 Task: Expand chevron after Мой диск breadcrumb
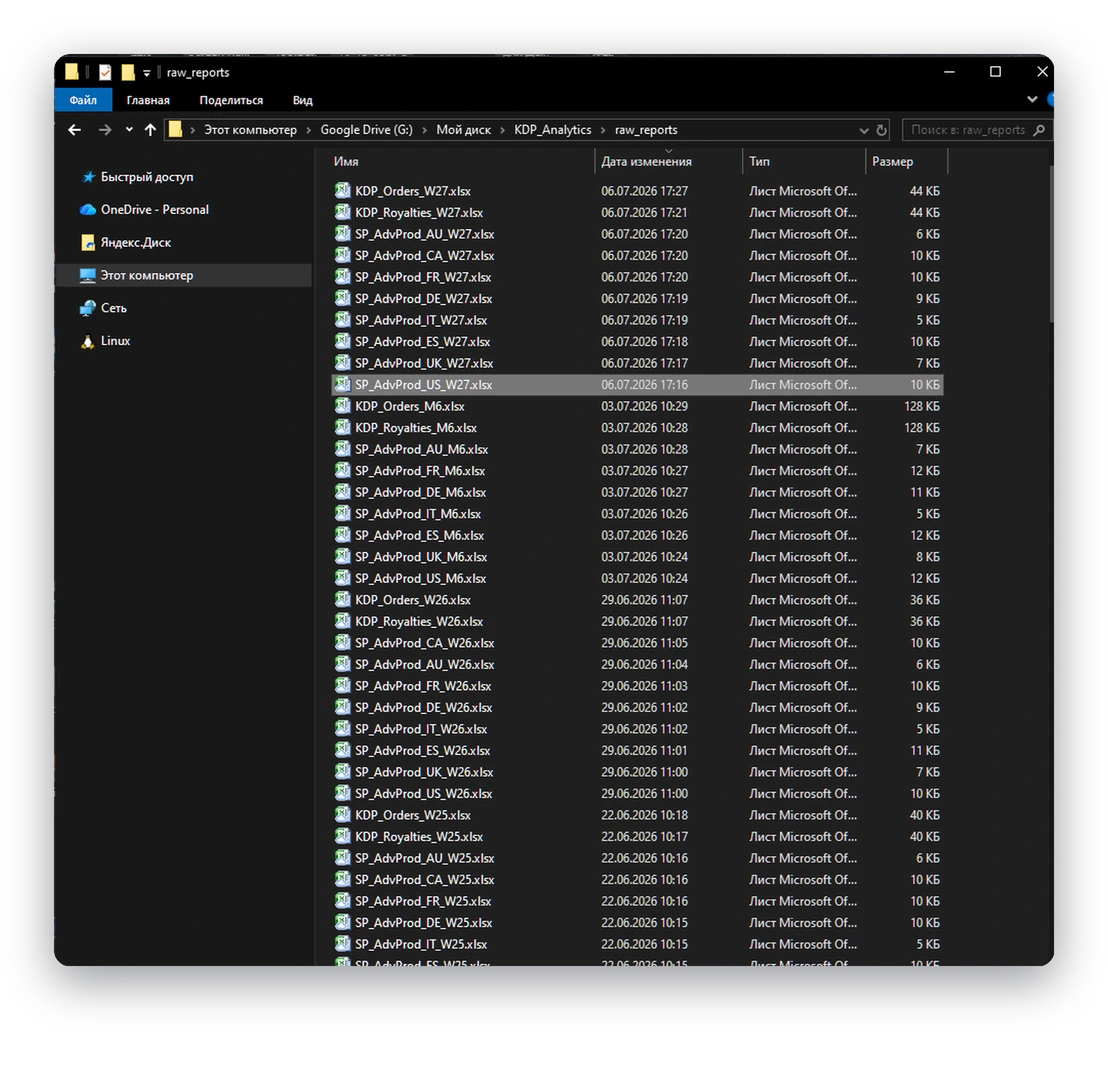tap(502, 130)
